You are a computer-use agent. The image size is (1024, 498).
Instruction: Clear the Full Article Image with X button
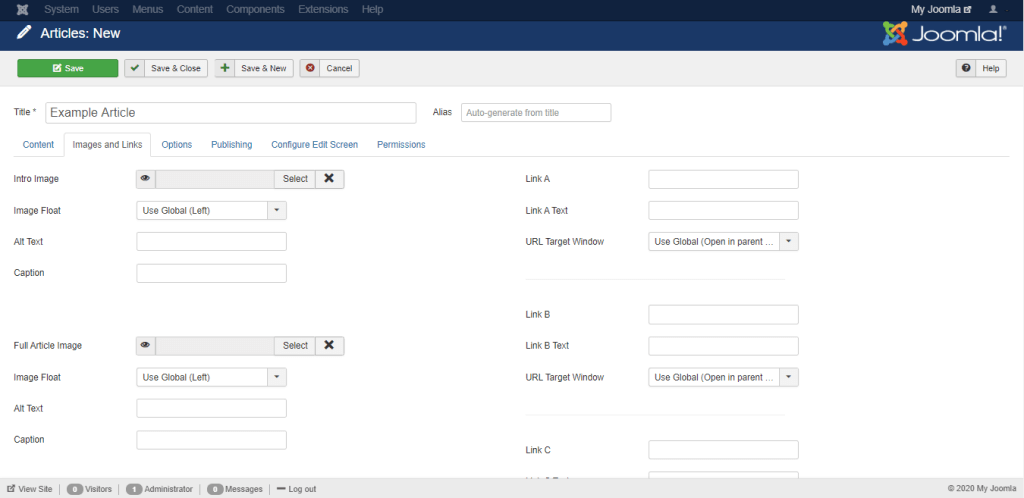coord(329,346)
